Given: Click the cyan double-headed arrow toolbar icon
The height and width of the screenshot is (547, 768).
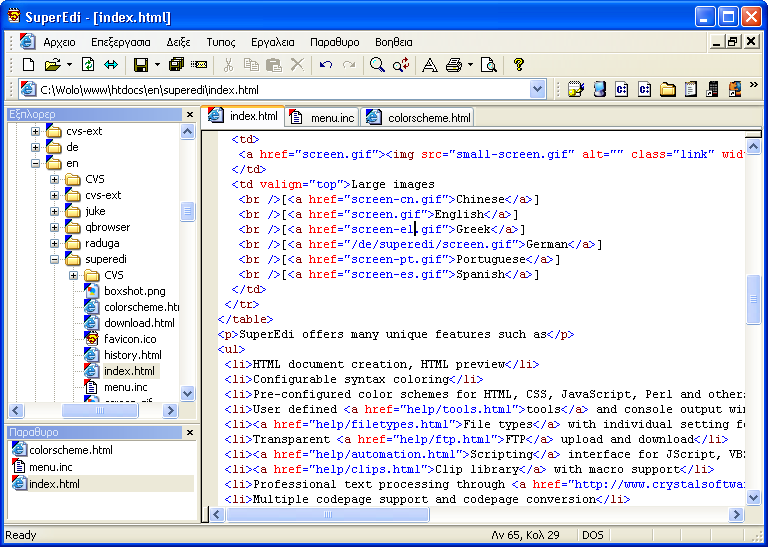Looking at the screenshot, I should pos(111,65).
